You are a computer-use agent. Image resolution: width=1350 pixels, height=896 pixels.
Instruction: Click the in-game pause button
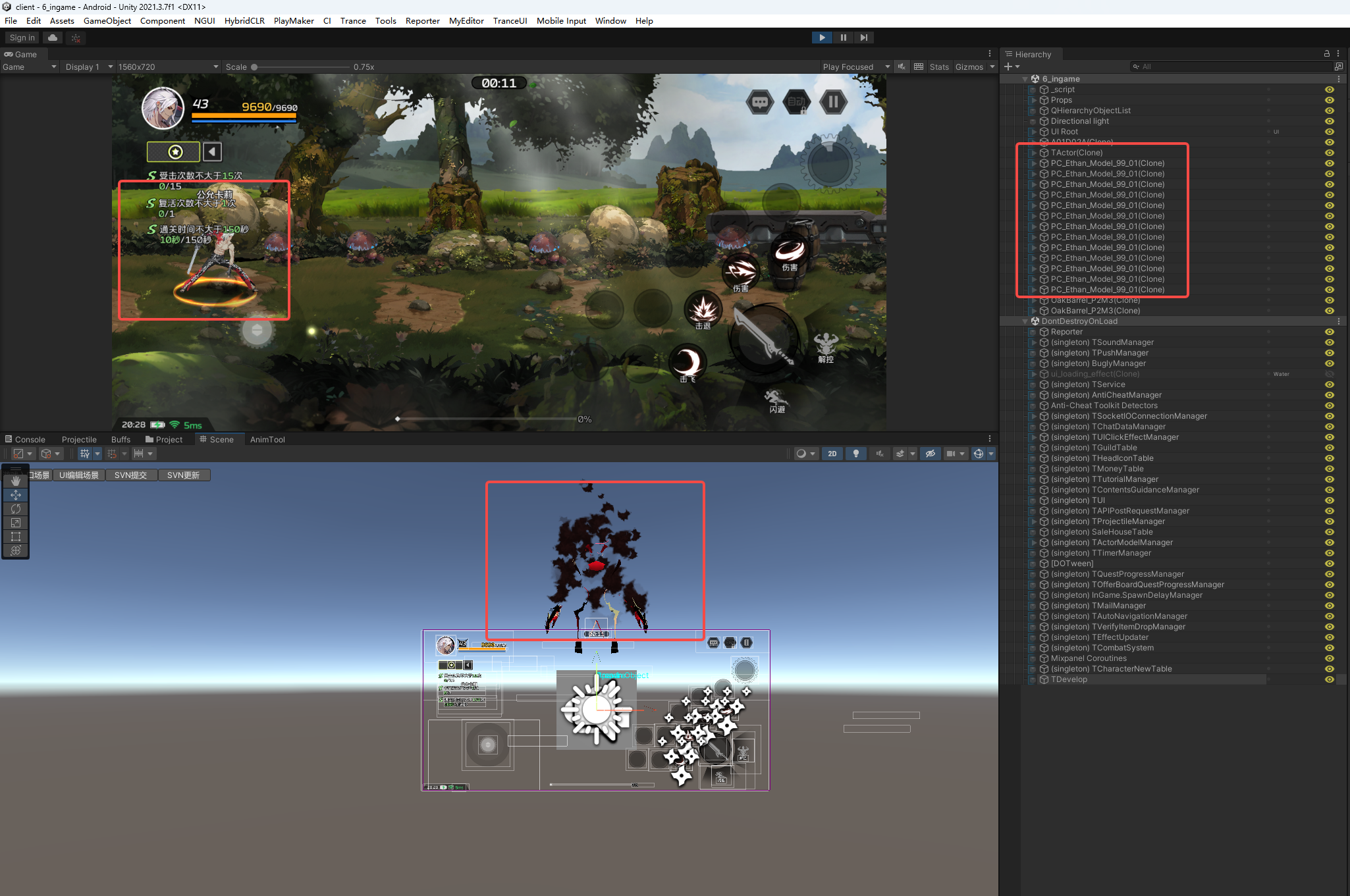point(833,102)
